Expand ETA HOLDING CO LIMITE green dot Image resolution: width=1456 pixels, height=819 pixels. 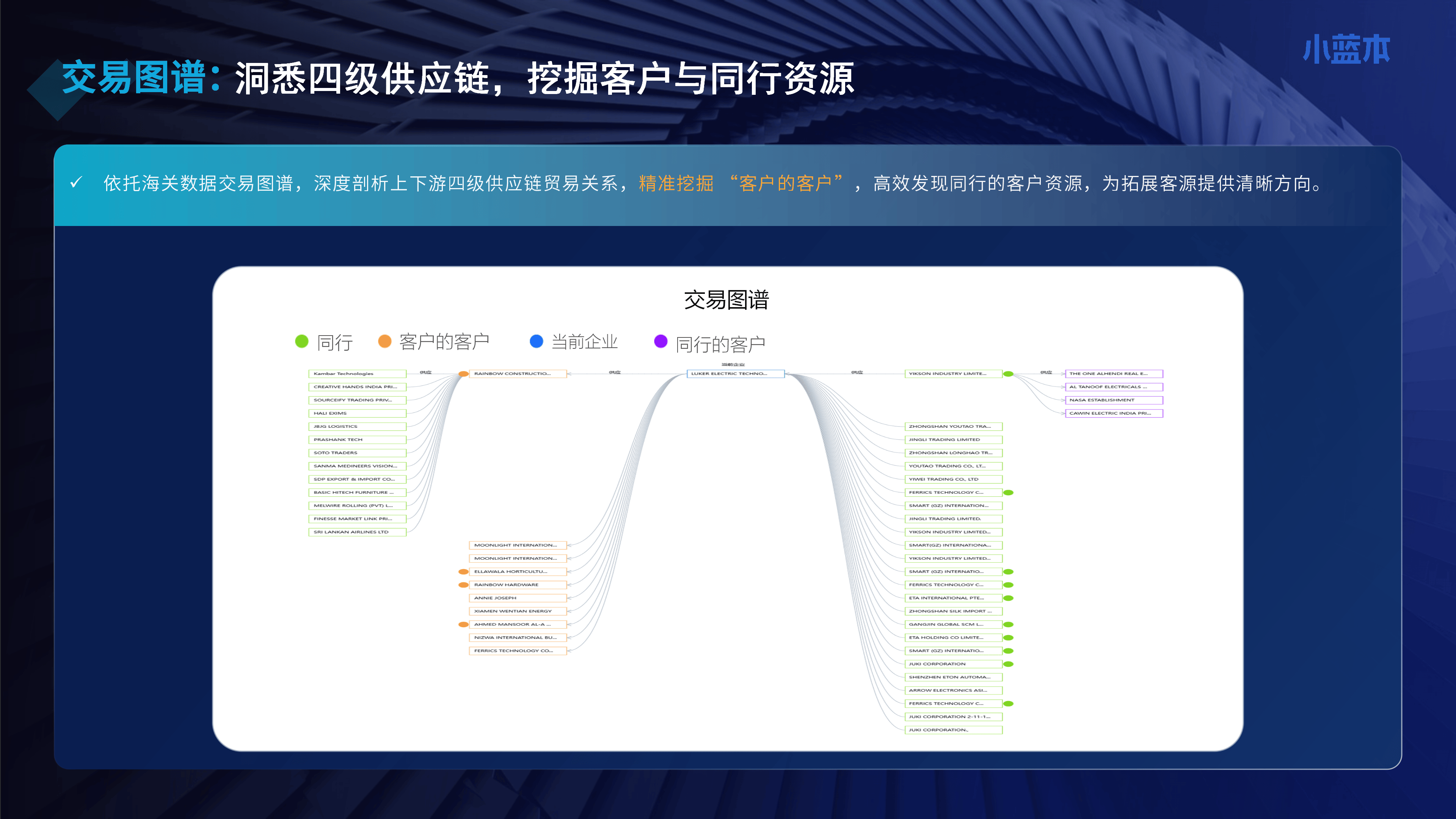[1008, 637]
